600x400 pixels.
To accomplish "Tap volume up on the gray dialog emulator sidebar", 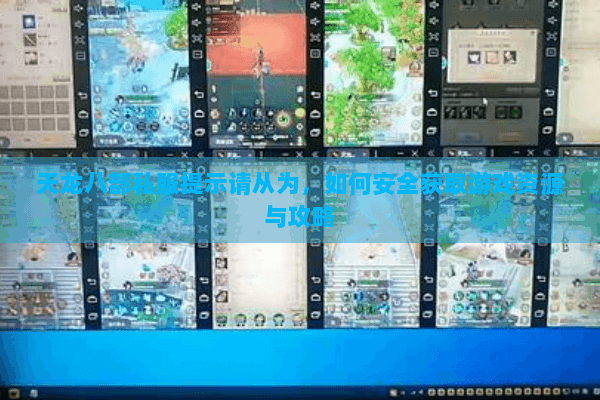I will click(552, 5).
